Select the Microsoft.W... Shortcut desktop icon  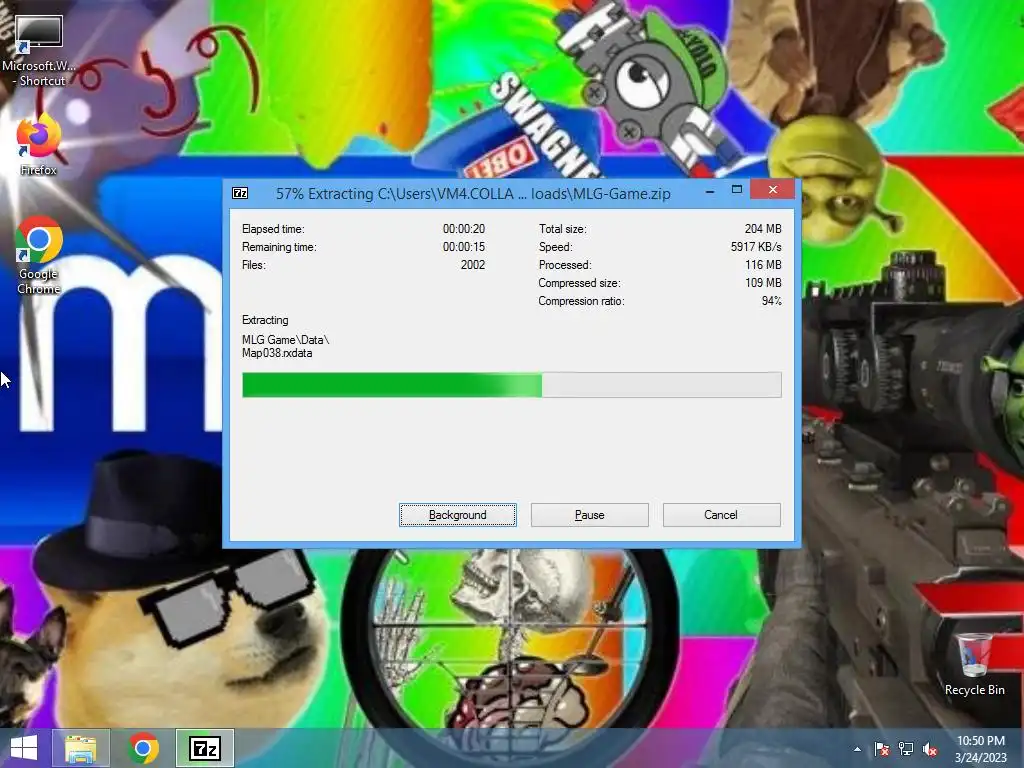39,52
